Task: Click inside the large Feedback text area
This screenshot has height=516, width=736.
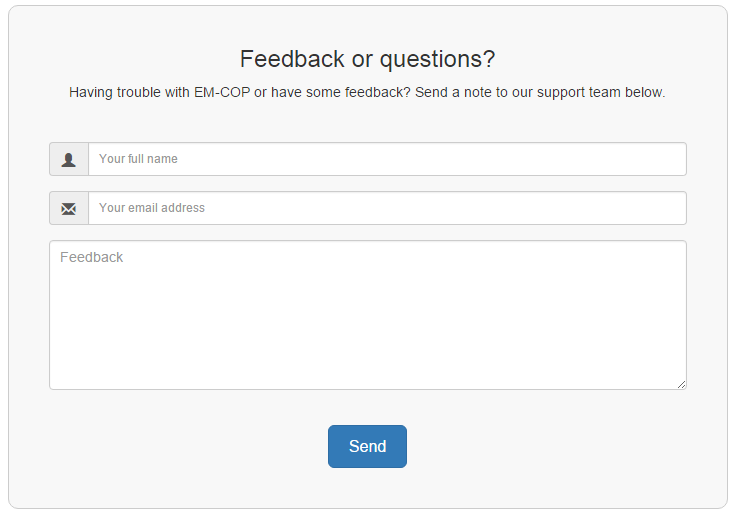Action: (x=367, y=315)
